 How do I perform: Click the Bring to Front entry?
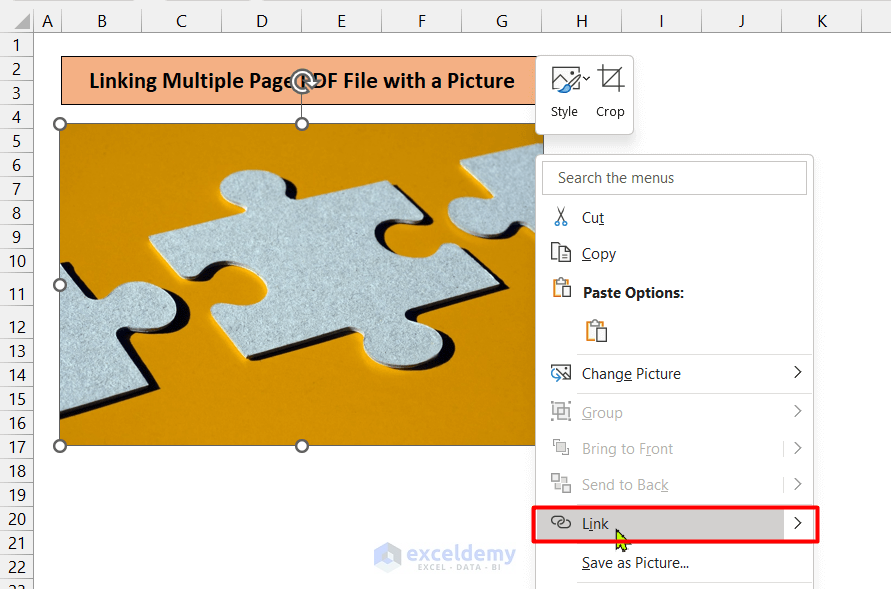point(661,449)
